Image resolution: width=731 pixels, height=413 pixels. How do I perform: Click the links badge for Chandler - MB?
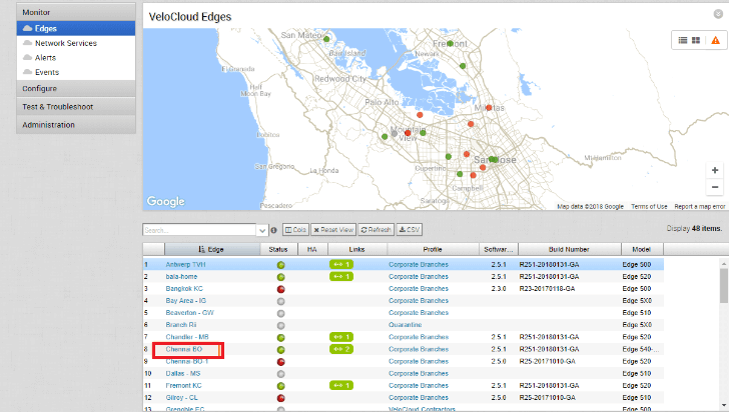tap(341, 337)
